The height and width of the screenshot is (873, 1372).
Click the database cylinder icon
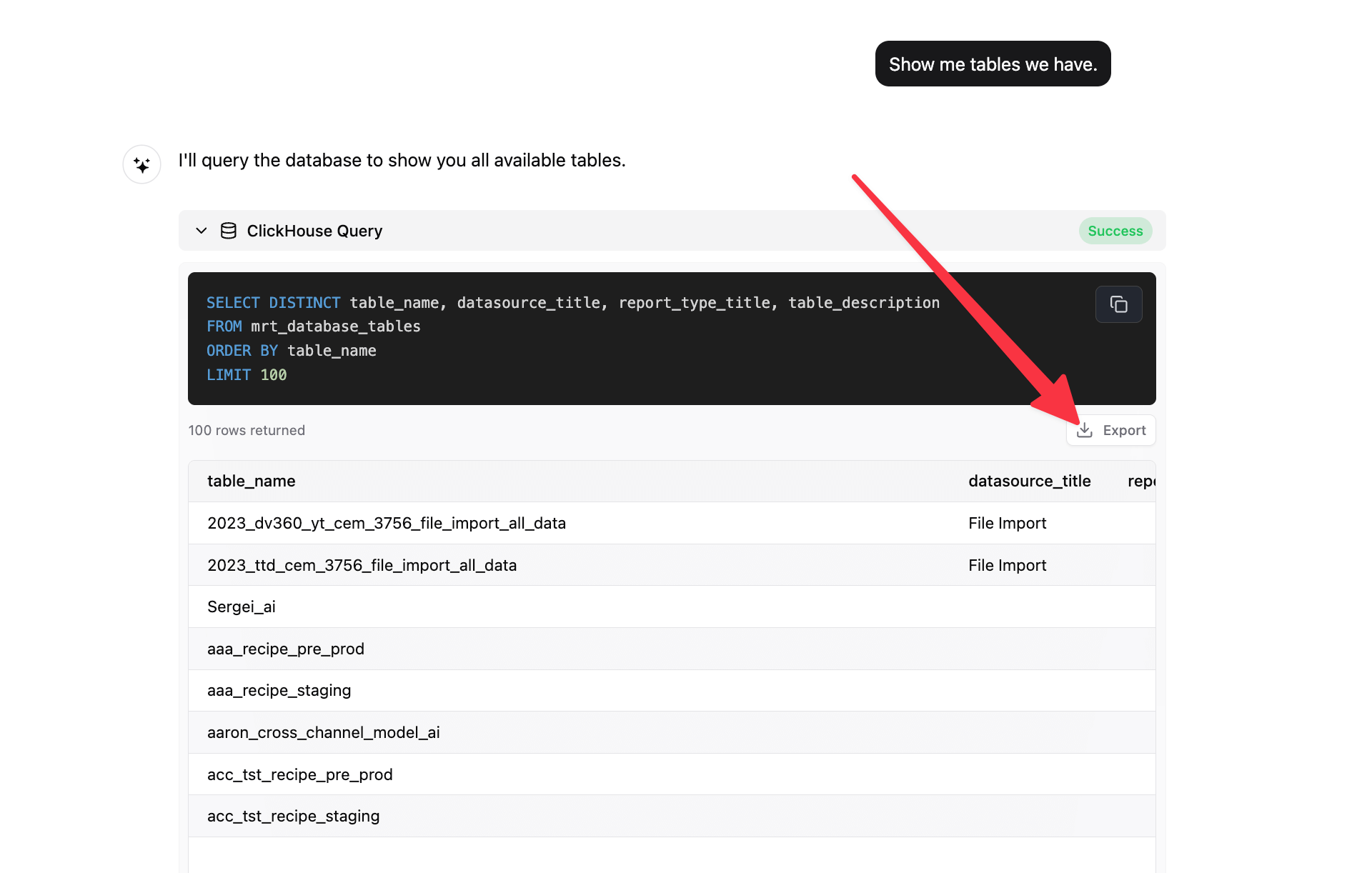(x=228, y=231)
